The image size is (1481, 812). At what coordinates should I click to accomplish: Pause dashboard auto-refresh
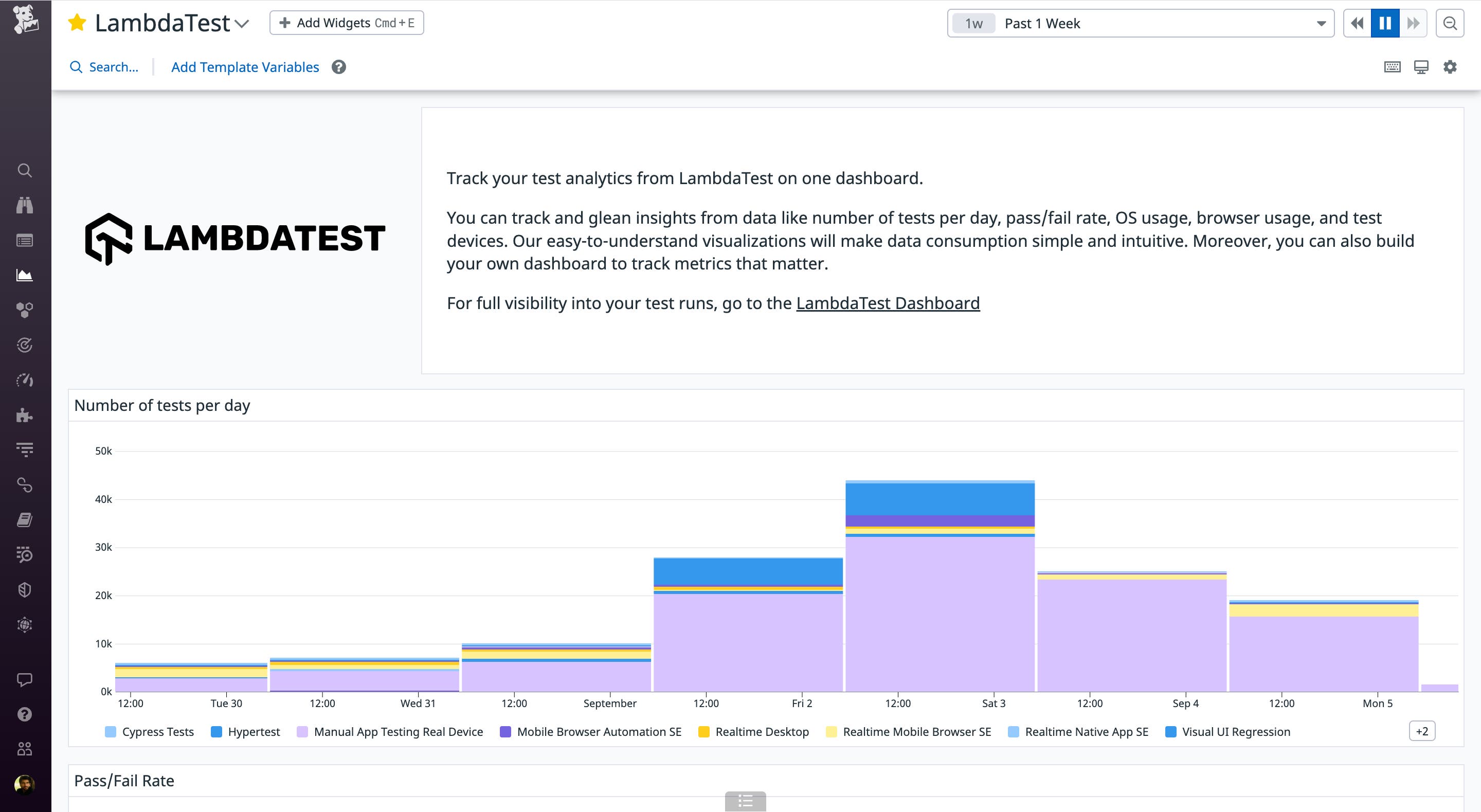pyautogui.click(x=1385, y=23)
